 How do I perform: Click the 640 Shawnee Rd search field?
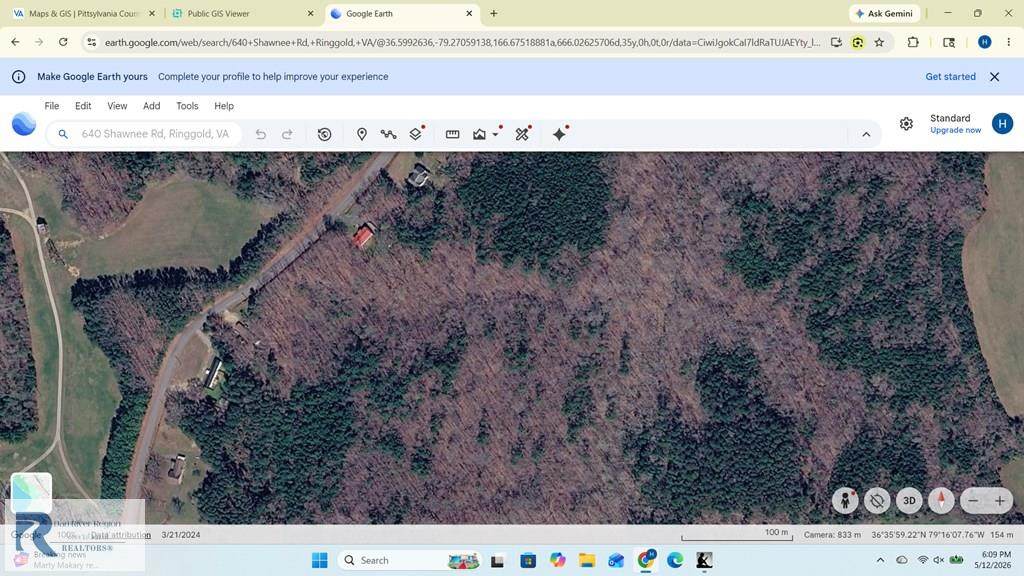(x=155, y=134)
